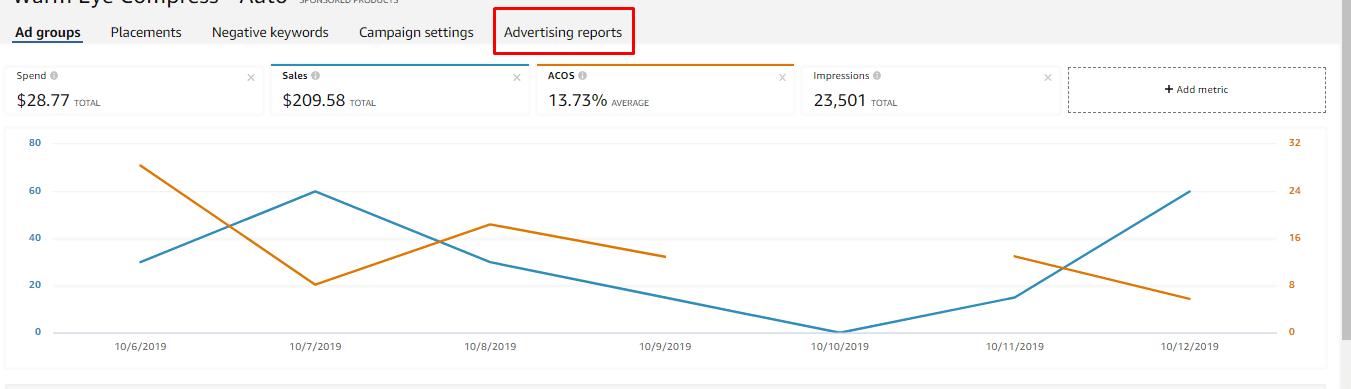Screen dimensions: 1351x389
Task: Select the Spend $28.77 metric card
Action: (134, 90)
